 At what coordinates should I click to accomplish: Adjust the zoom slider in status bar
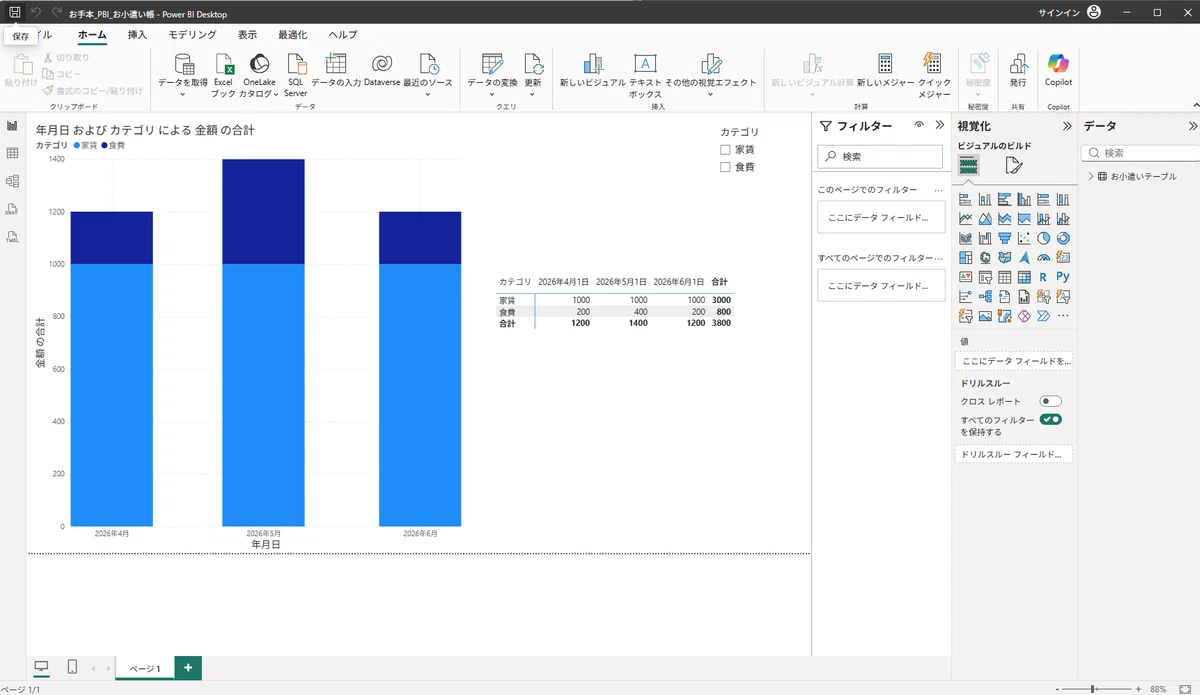coord(1093,689)
